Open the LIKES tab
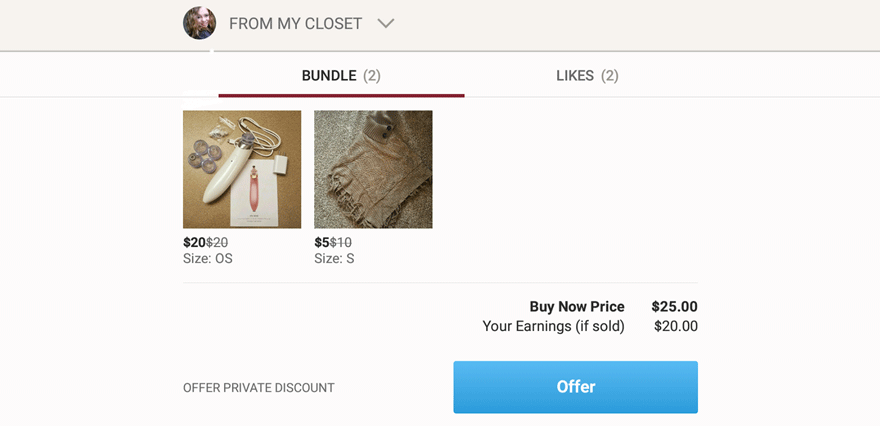Image resolution: width=880 pixels, height=426 pixels. [x=574, y=75]
